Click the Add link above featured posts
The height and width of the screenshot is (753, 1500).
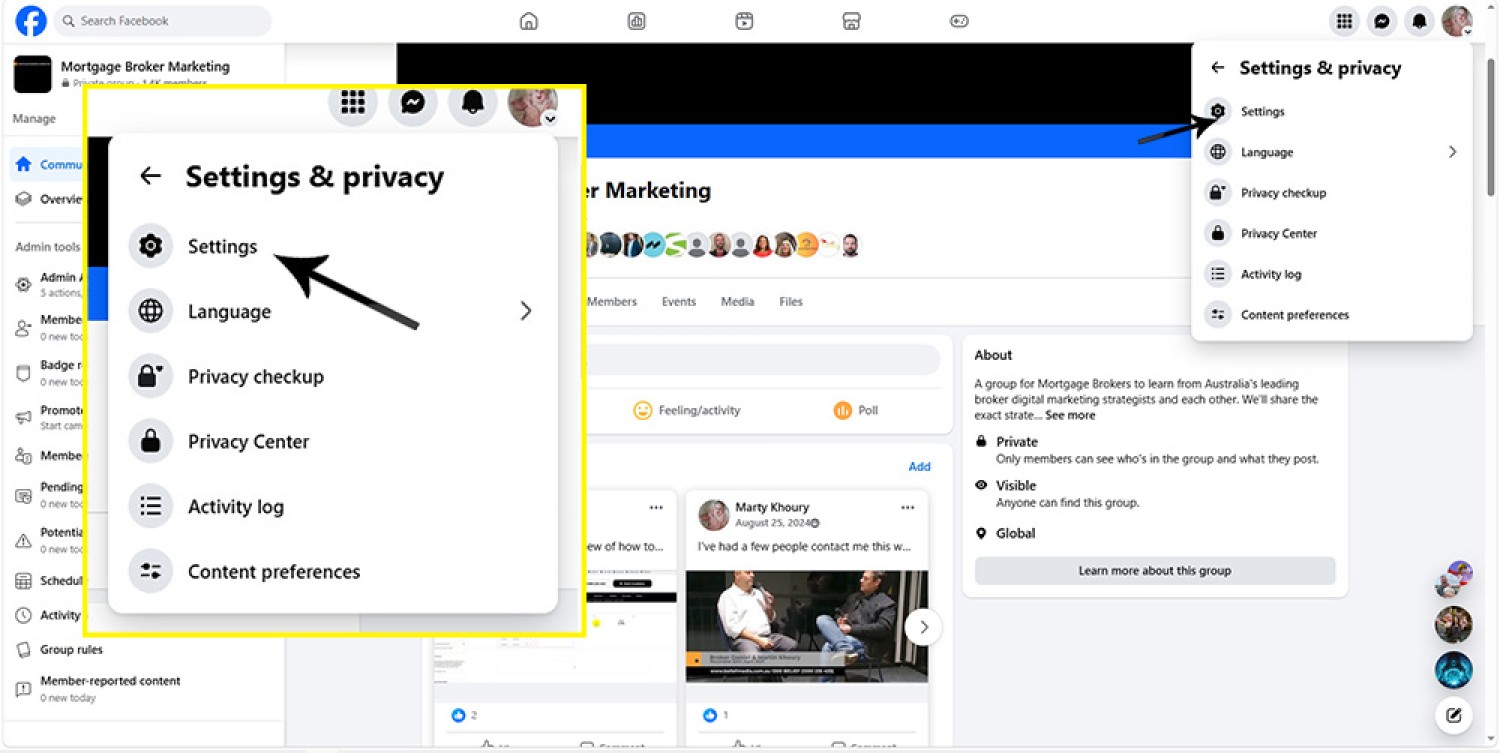[x=919, y=467]
